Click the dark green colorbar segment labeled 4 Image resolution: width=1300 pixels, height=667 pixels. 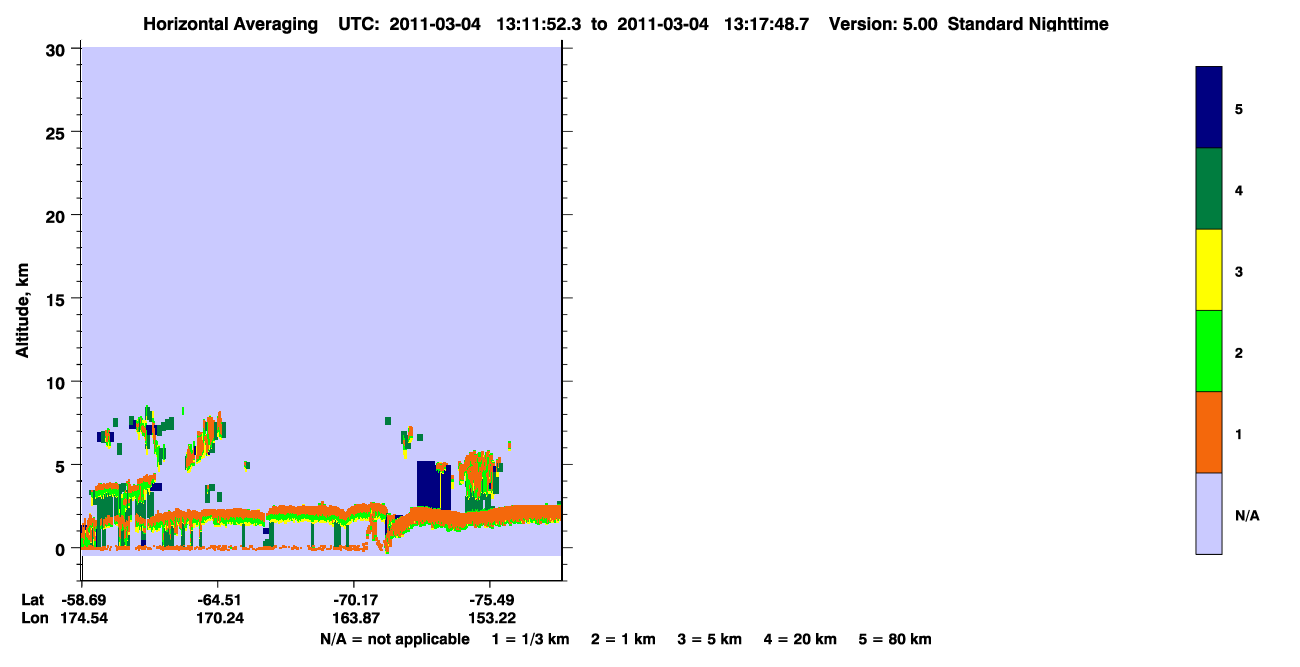point(1209,189)
